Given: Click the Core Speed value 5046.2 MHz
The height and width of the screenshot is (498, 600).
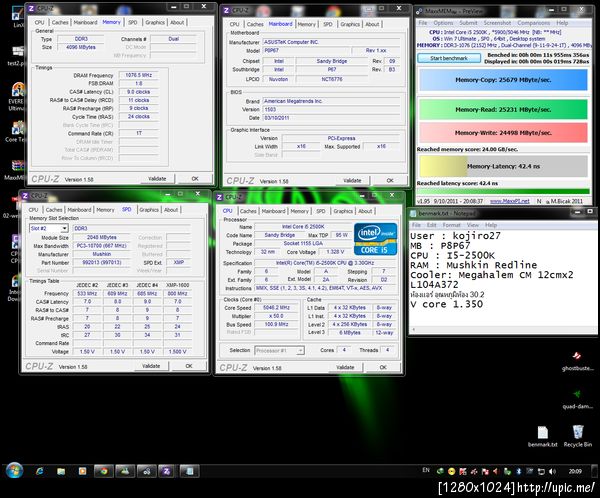Looking at the screenshot, I should point(276,308).
